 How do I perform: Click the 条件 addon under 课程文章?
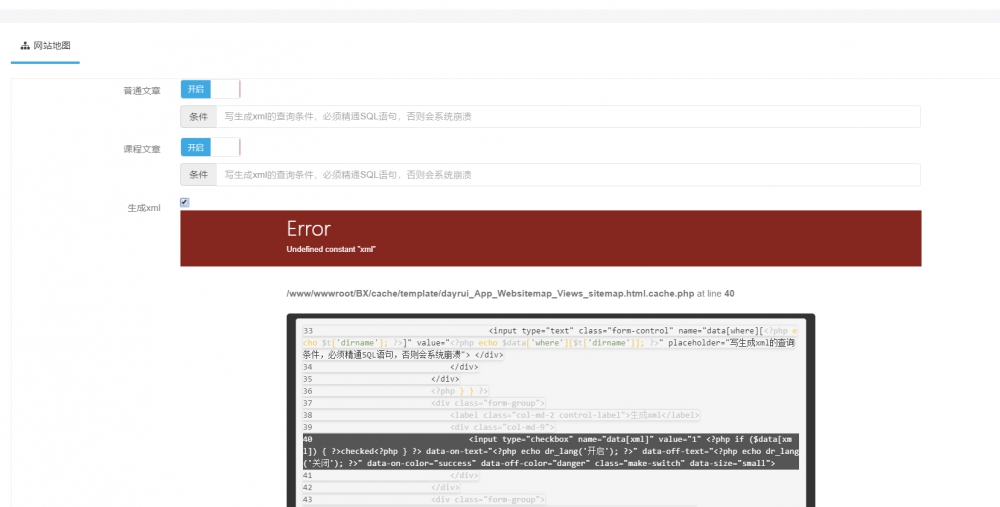[x=198, y=175]
